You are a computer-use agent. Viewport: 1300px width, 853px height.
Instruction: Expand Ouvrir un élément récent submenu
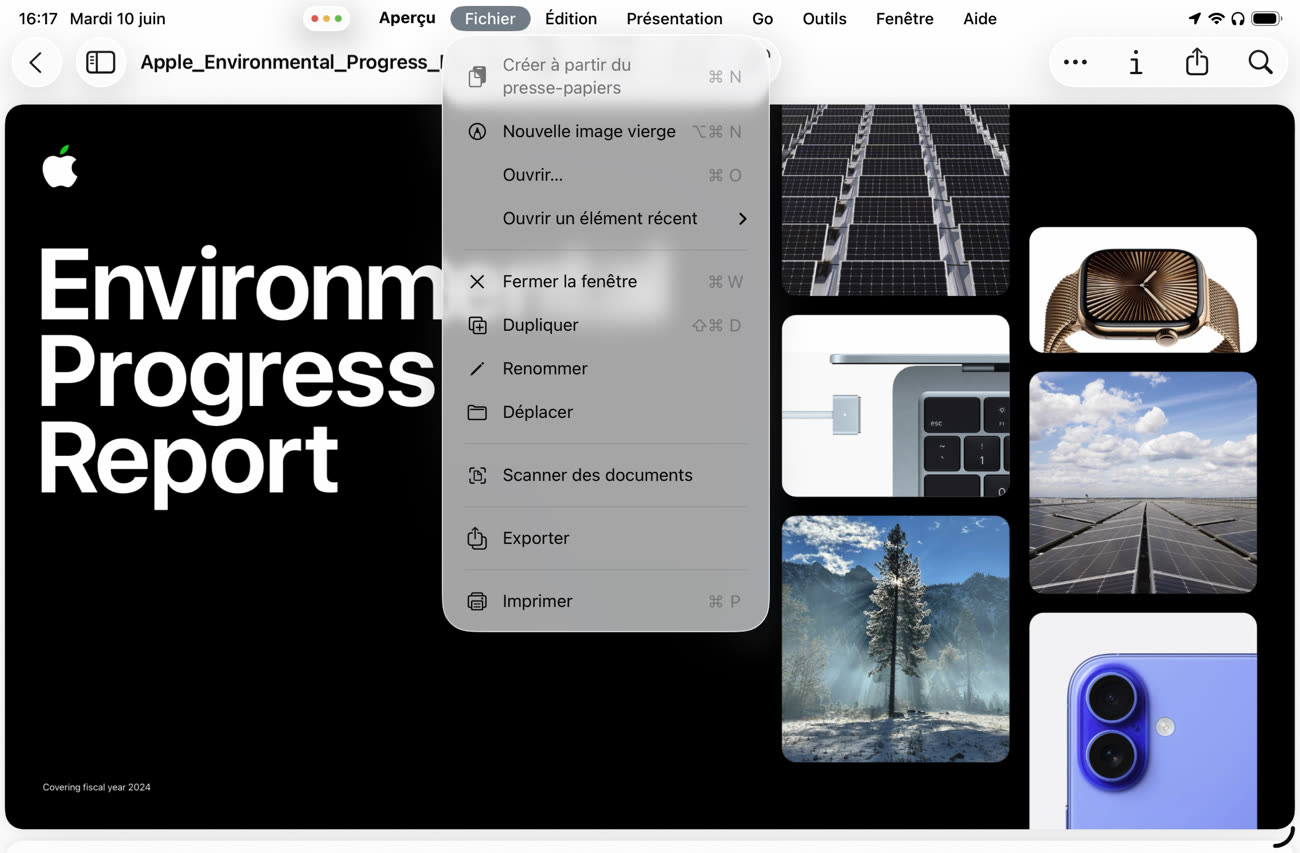click(x=605, y=219)
